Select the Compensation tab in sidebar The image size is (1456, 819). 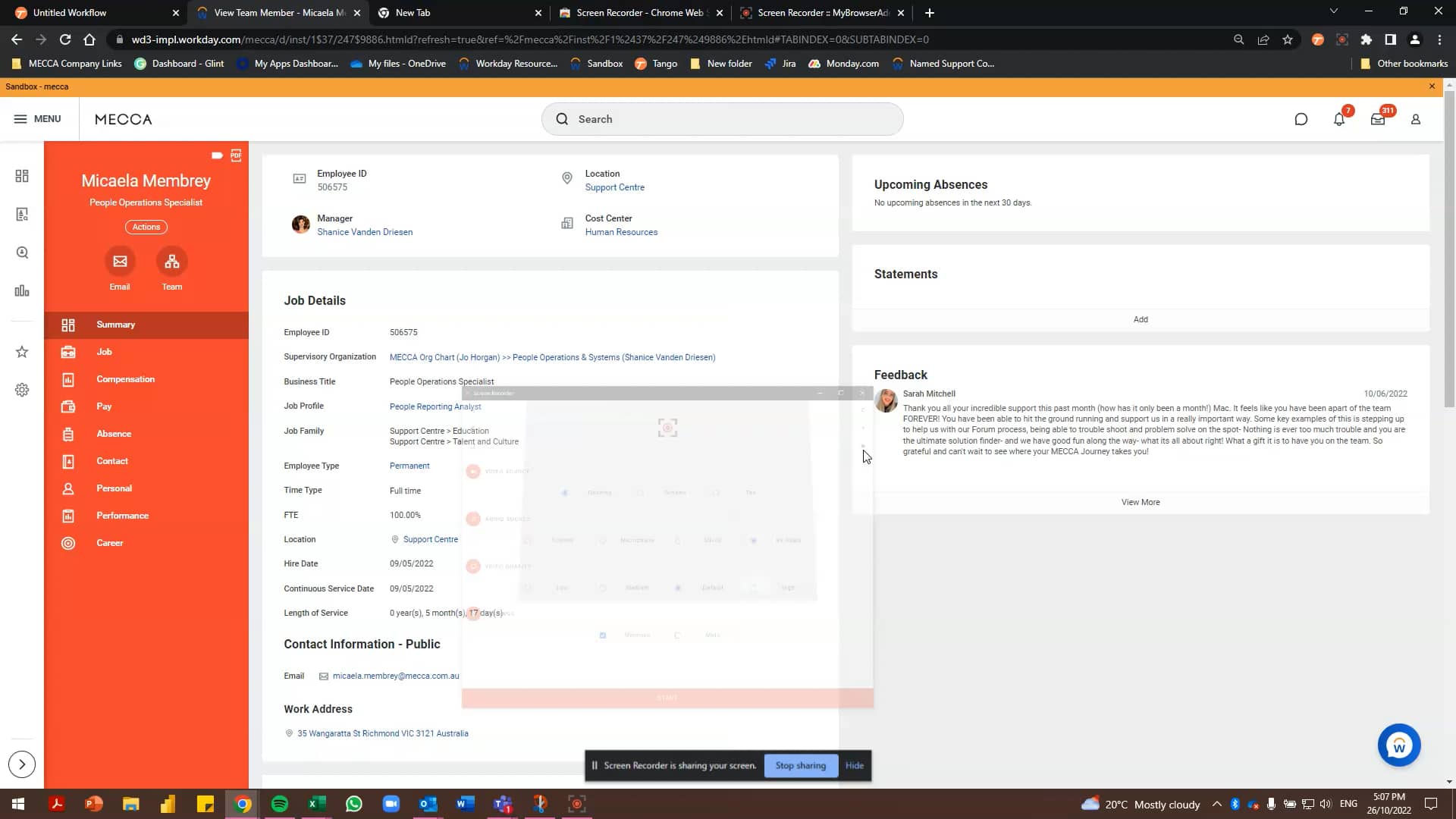click(x=125, y=379)
